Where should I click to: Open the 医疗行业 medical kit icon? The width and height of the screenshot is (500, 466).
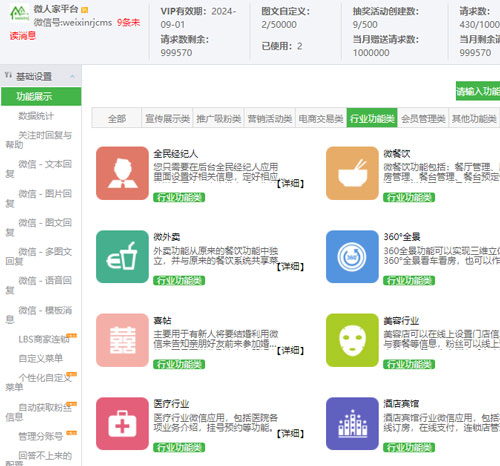tap(122, 424)
